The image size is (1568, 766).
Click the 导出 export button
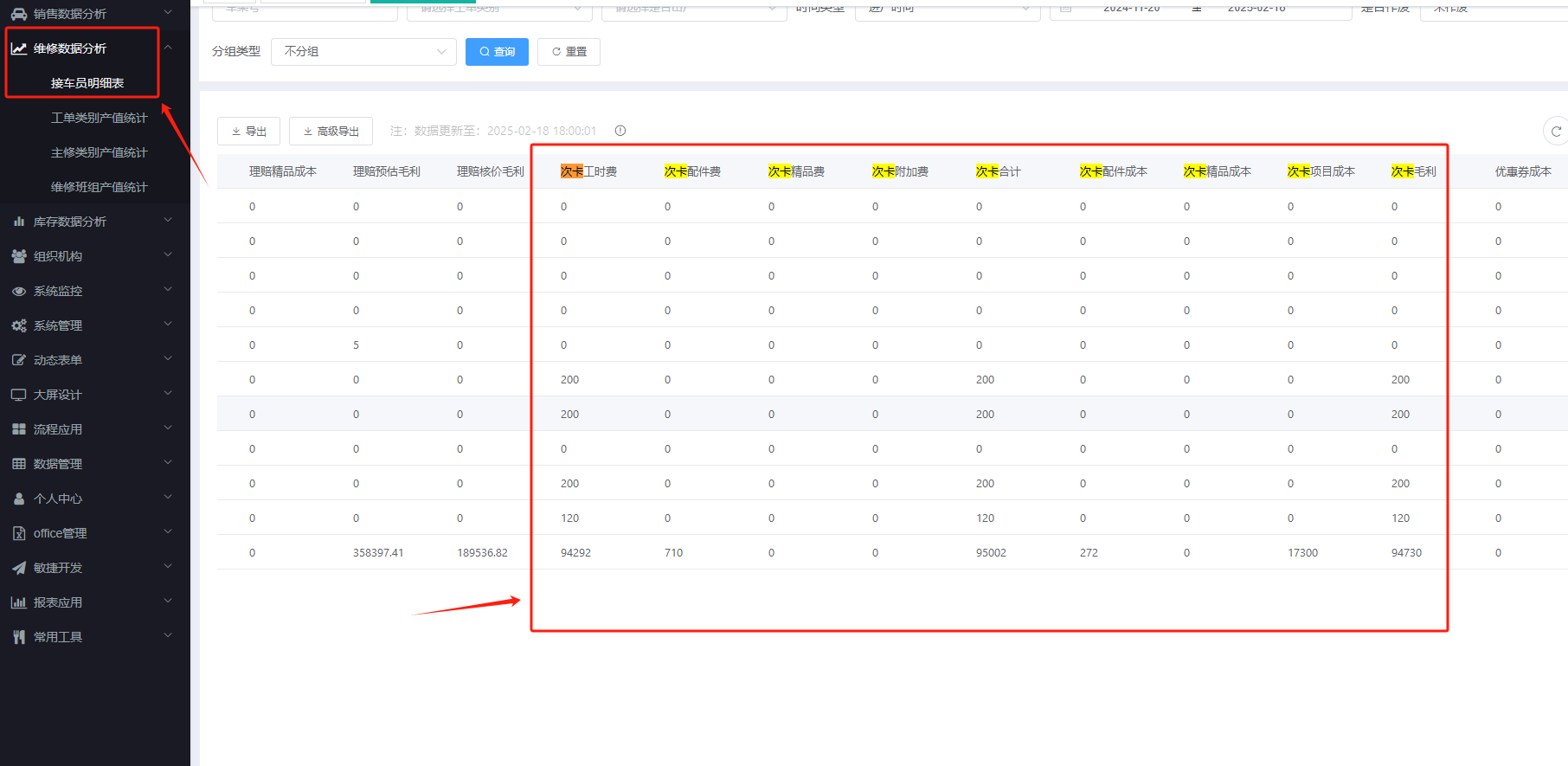tap(248, 132)
